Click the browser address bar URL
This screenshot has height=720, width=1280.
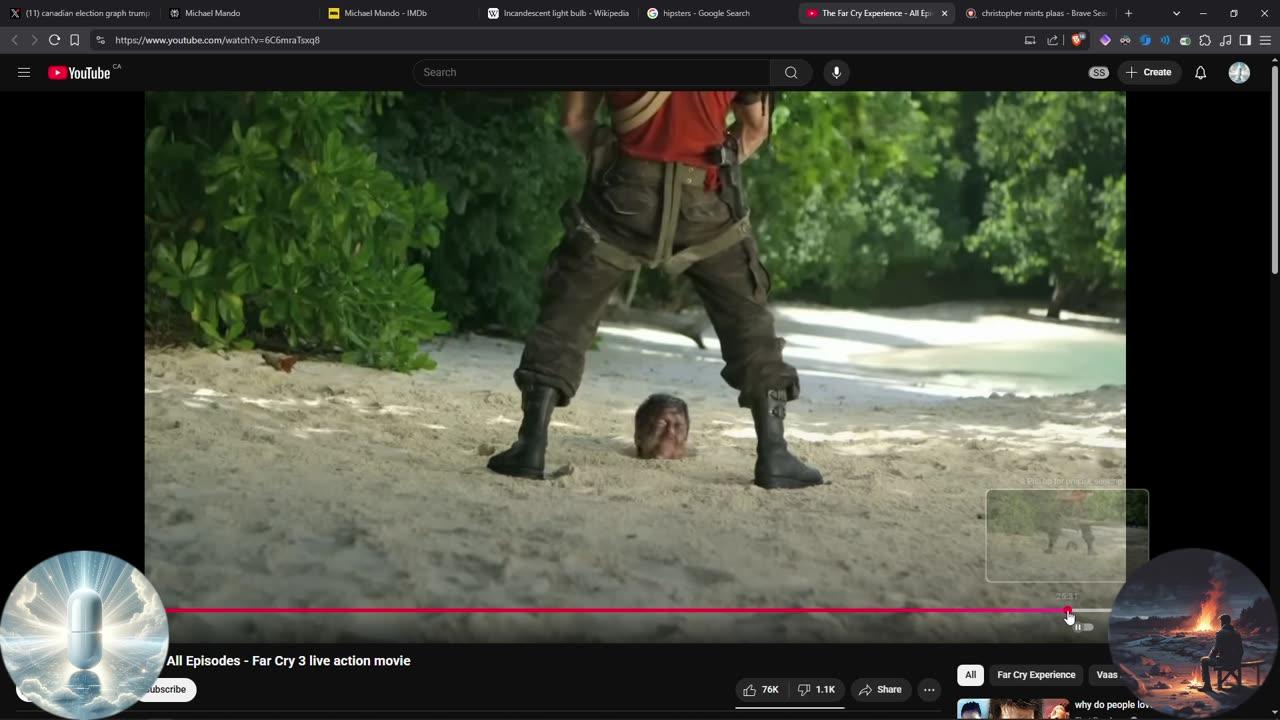(217, 40)
